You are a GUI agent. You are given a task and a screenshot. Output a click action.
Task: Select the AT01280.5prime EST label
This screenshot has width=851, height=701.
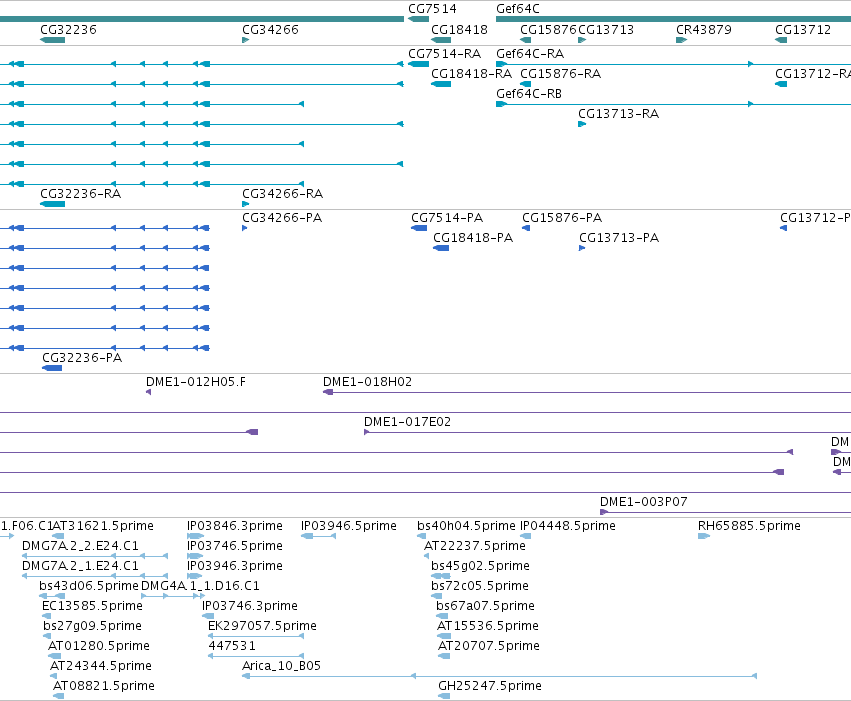tap(99, 646)
